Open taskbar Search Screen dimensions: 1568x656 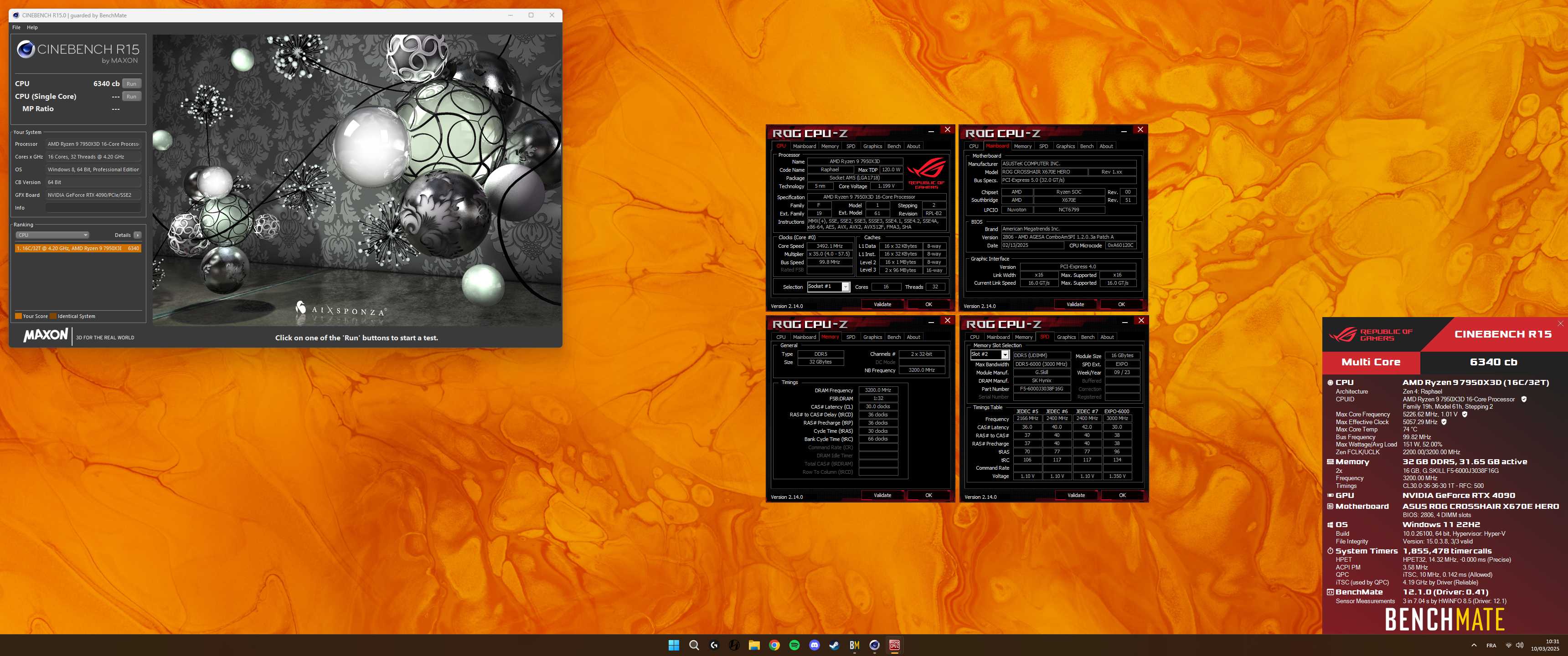pyautogui.click(x=693, y=645)
